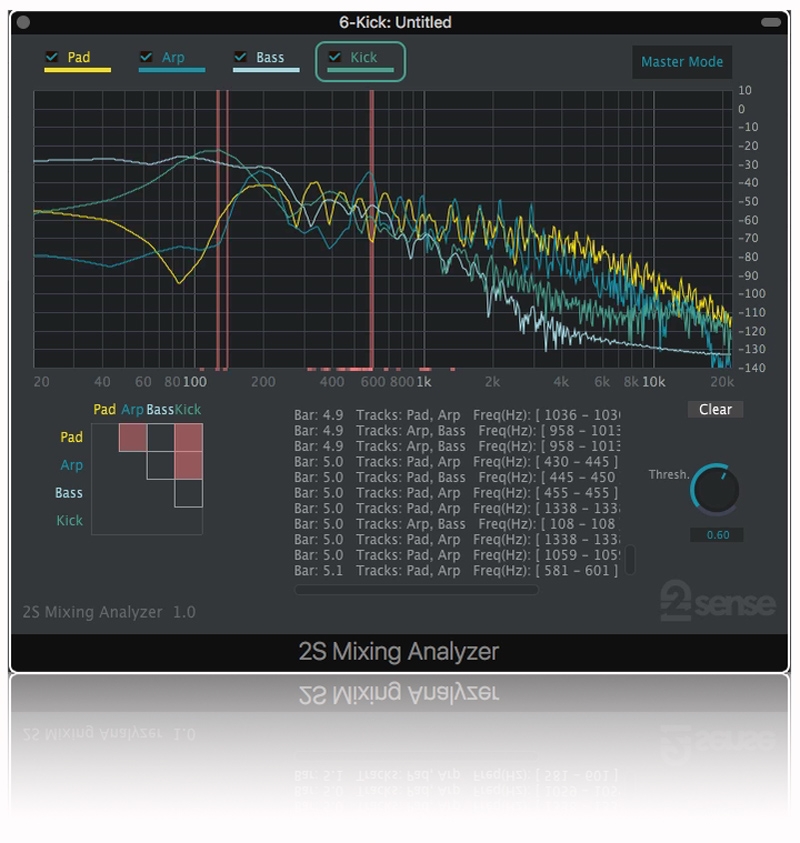Disable the Bass track checkbox
Screen dimensions: 800x843
240,57
